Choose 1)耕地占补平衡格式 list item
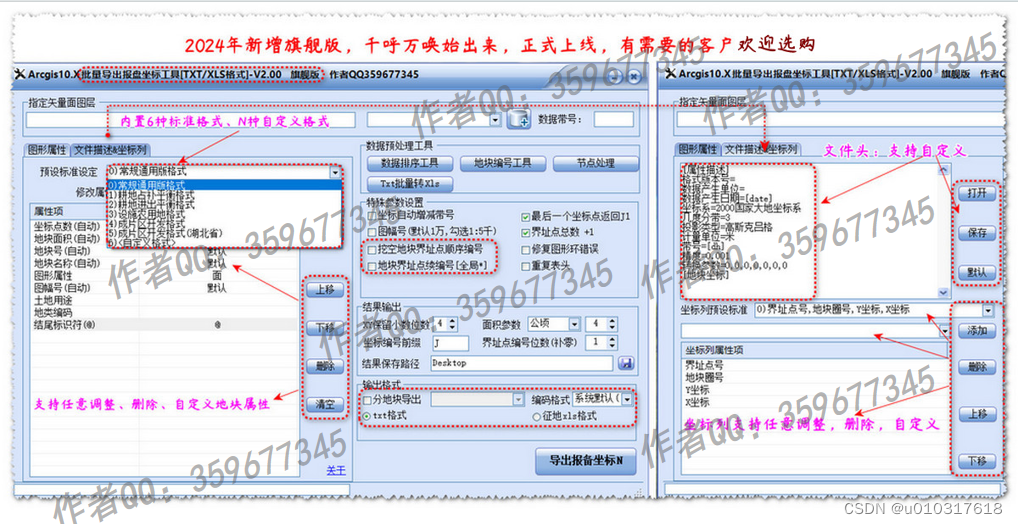The width and height of the screenshot is (1018, 524). [x=225, y=195]
